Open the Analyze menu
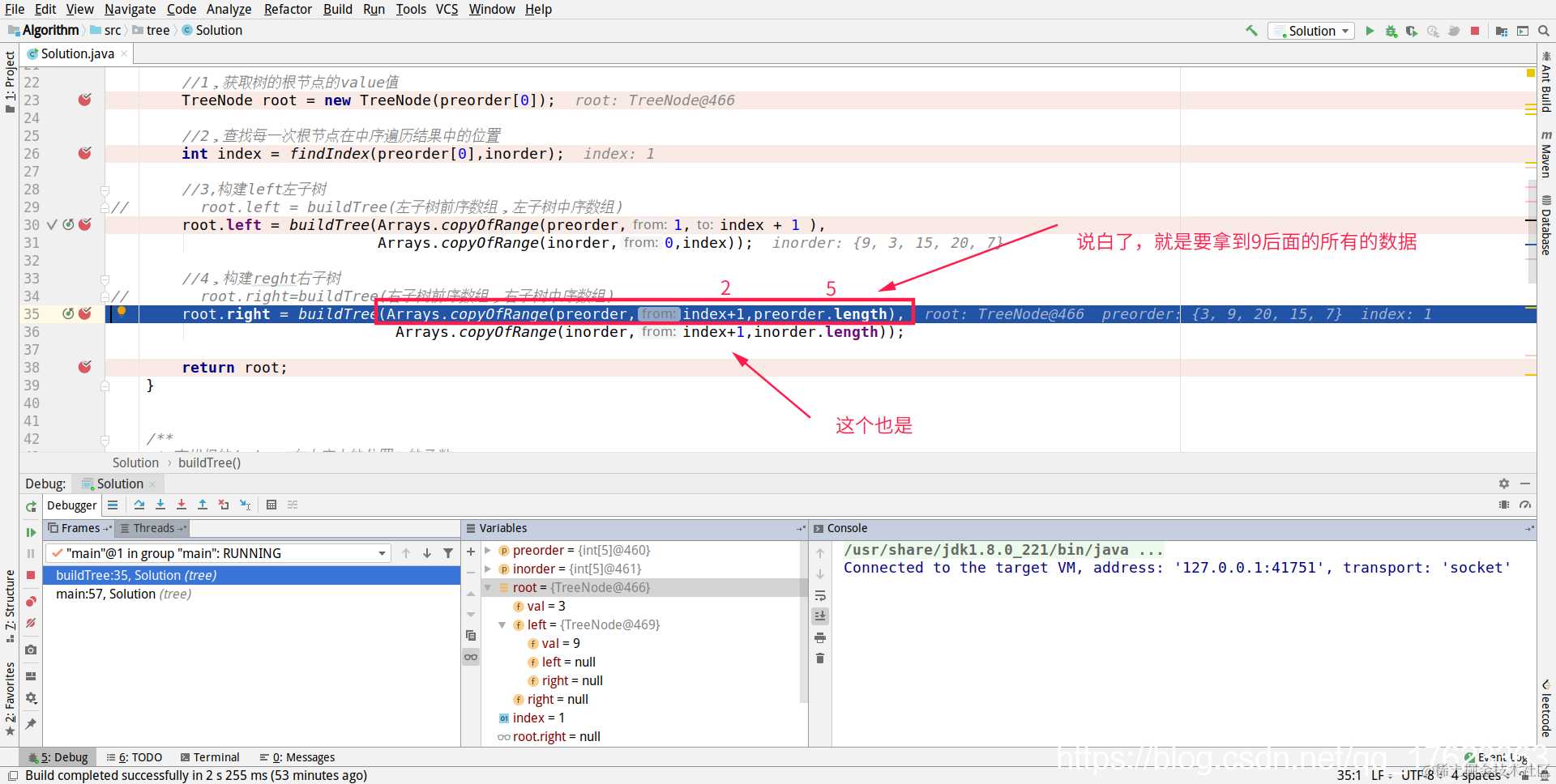 [x=229, y=9]
